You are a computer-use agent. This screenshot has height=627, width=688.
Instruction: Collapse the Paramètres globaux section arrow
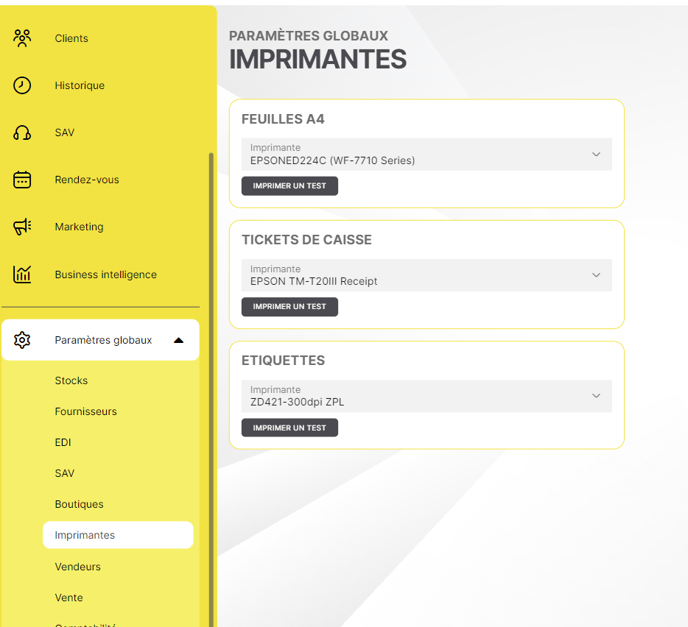pyautogui.click(x=178, y=340)
